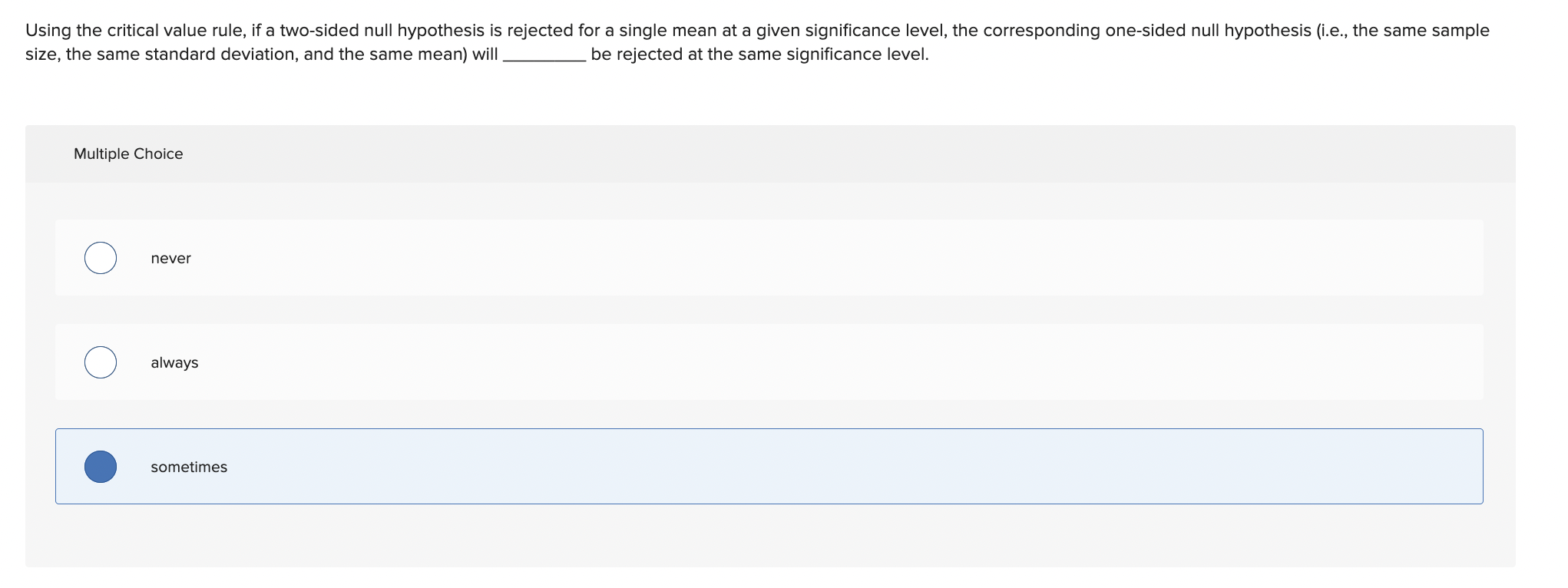This screenshot has width=1568, height=588.
Task: Select the "never" radio button
Action: [x=100, y=258]
